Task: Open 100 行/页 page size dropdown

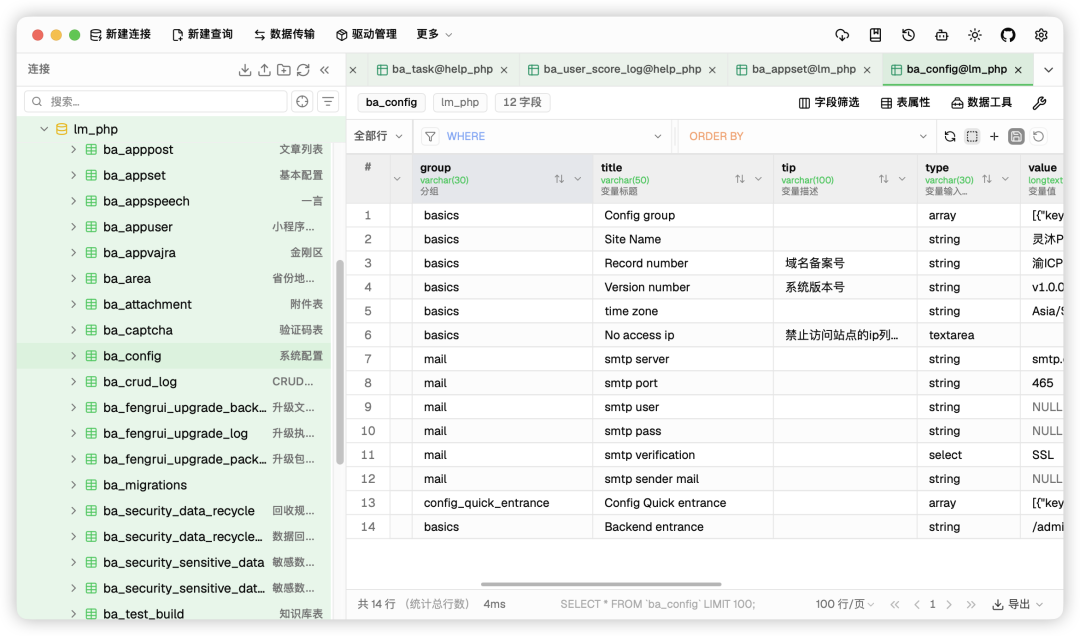Action: [844, 604]
